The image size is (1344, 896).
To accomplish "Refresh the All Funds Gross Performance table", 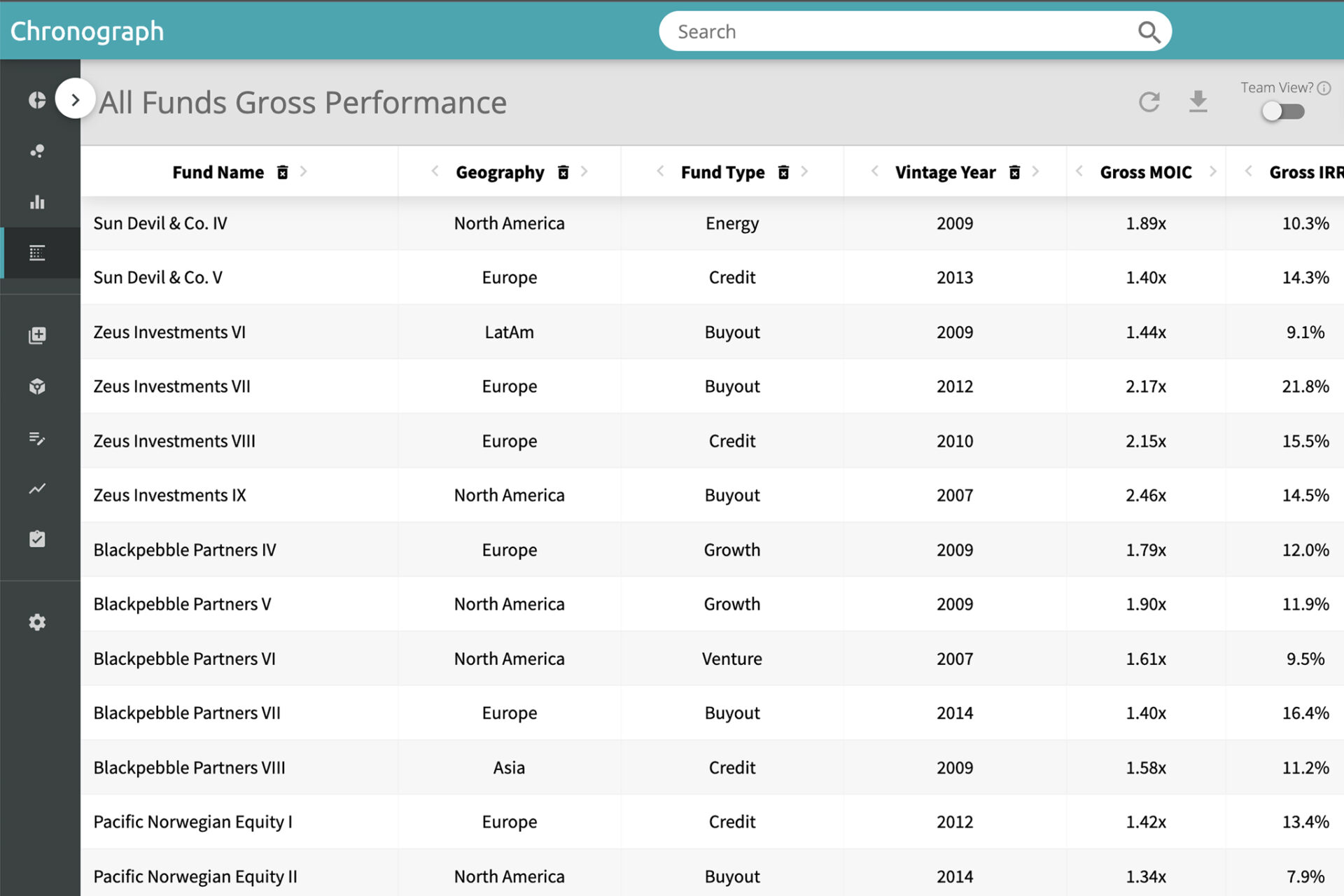I will pyautogui.click(x=1149, y=102).
